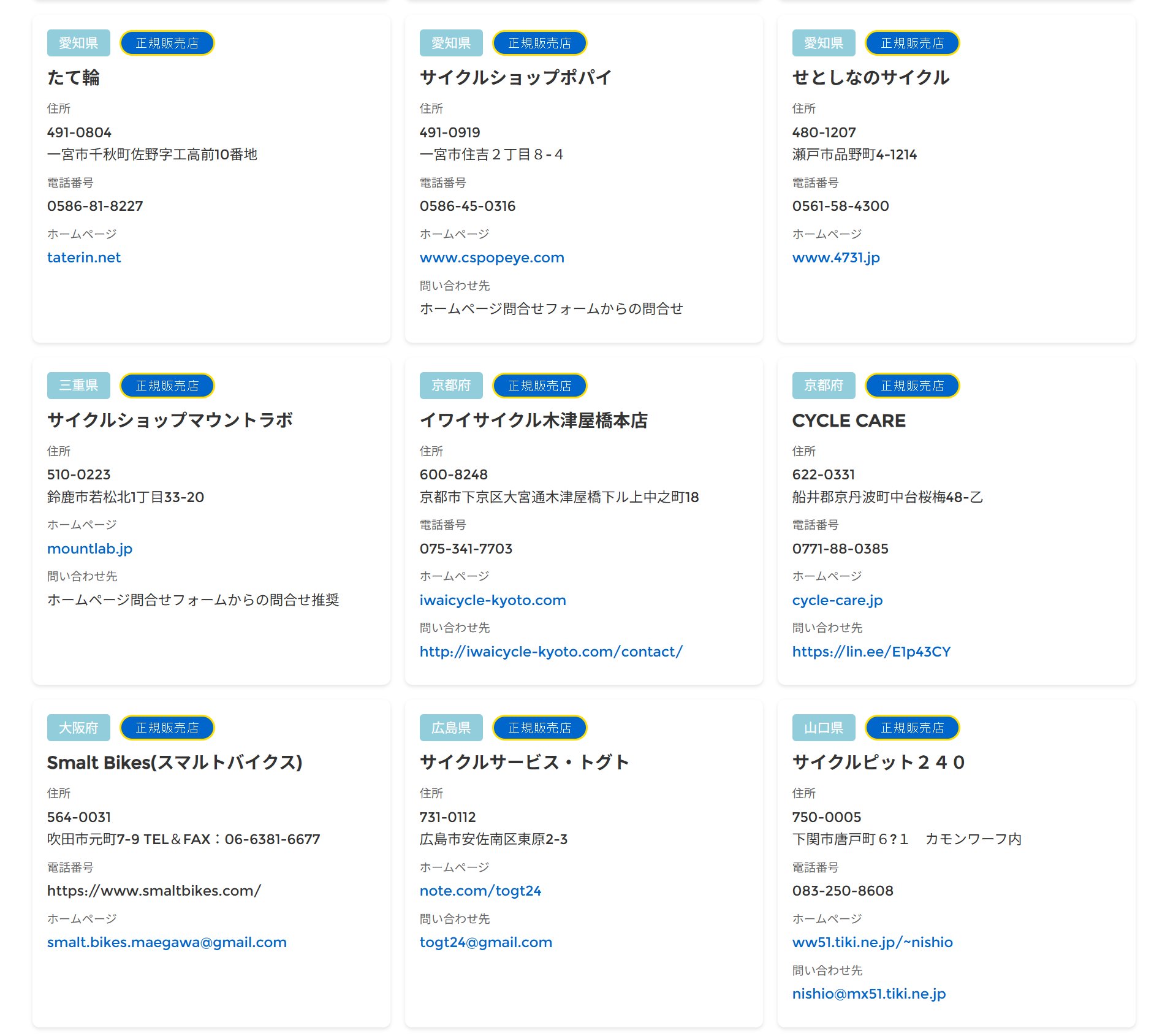Click togt24@gmail.com email address
Viewport: 1173px width, 1036px height.
pyautogui.click(x=486, y=942)
